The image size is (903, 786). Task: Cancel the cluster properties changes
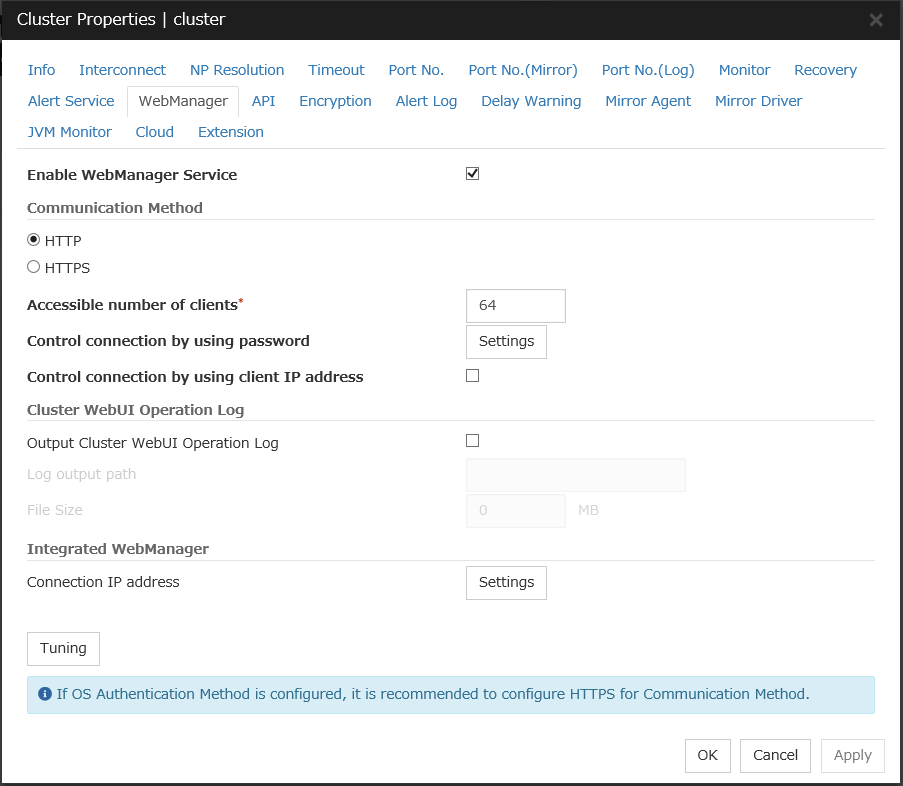click(775, 755)
